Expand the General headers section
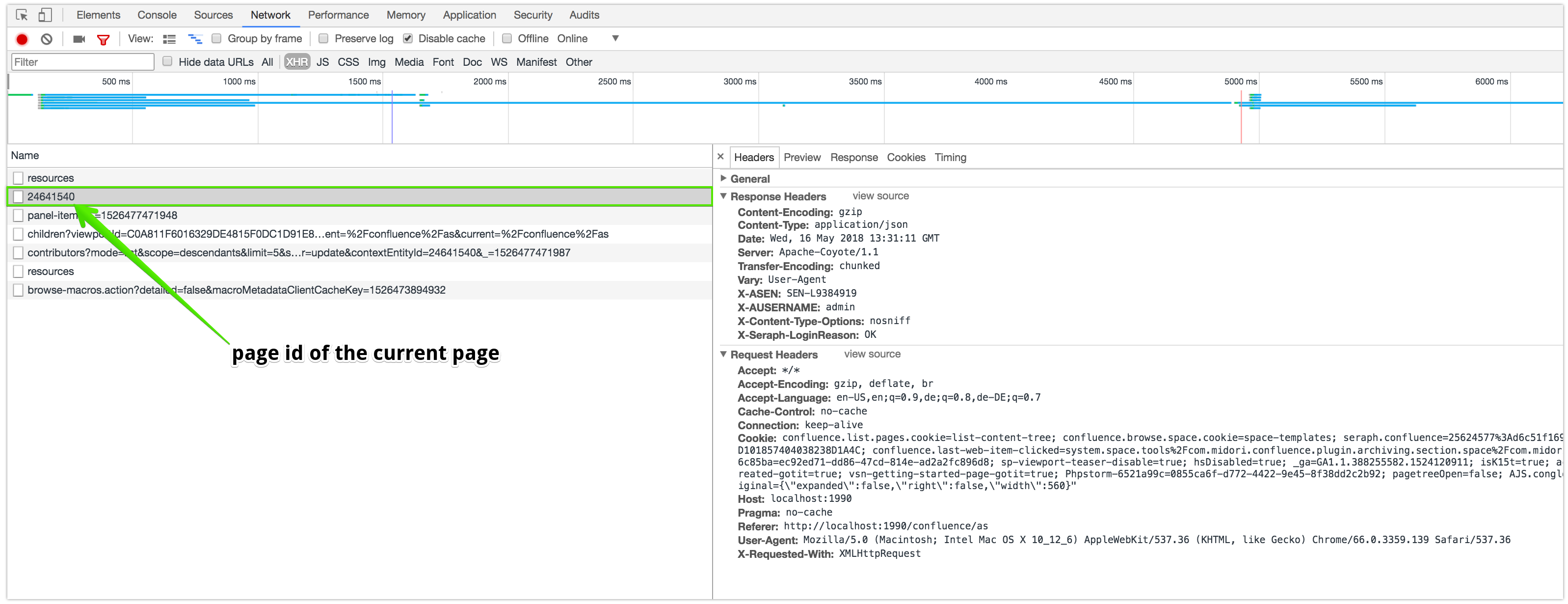The width and height of the screenshot is (1568, 604). pyautogui.click(x=724, y=178)
